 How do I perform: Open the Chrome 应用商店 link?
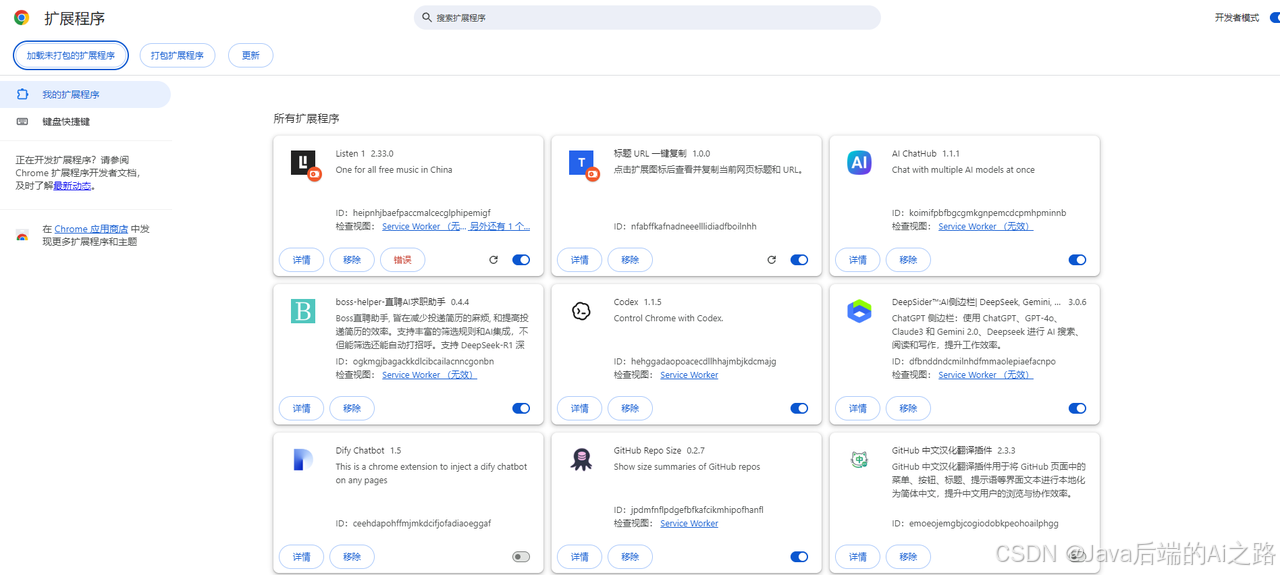coord(91,229)
